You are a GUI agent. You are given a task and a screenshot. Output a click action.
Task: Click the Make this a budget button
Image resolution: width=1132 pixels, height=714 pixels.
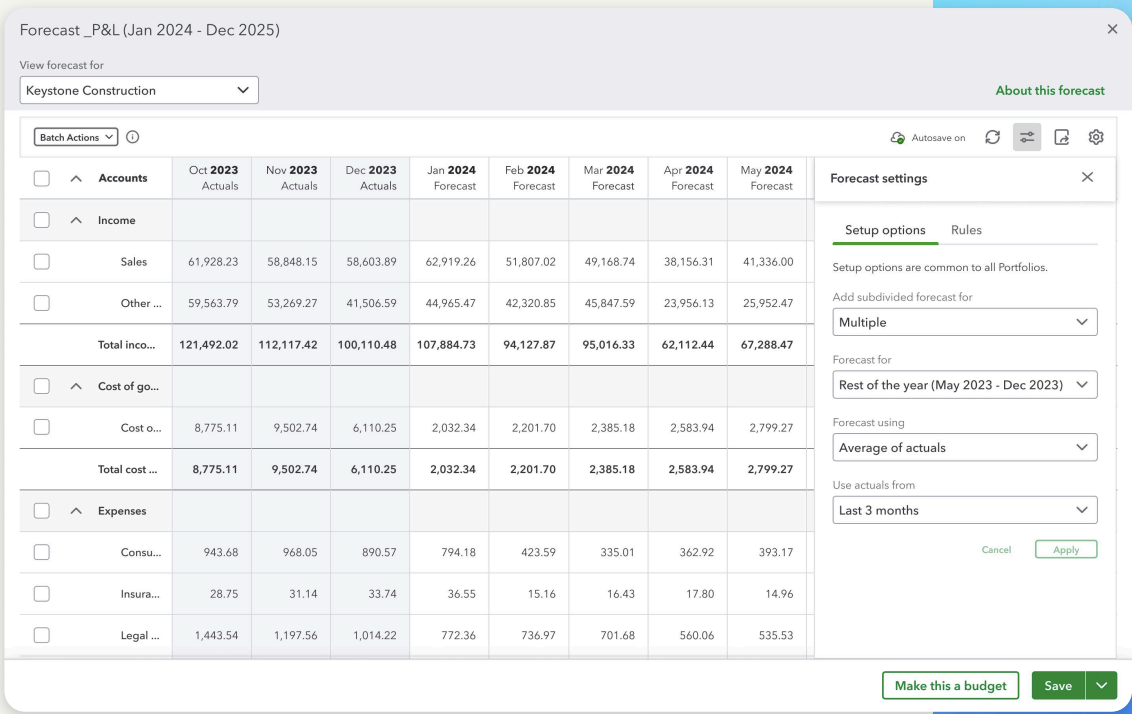pyautogui.click(x=950, y=686)
